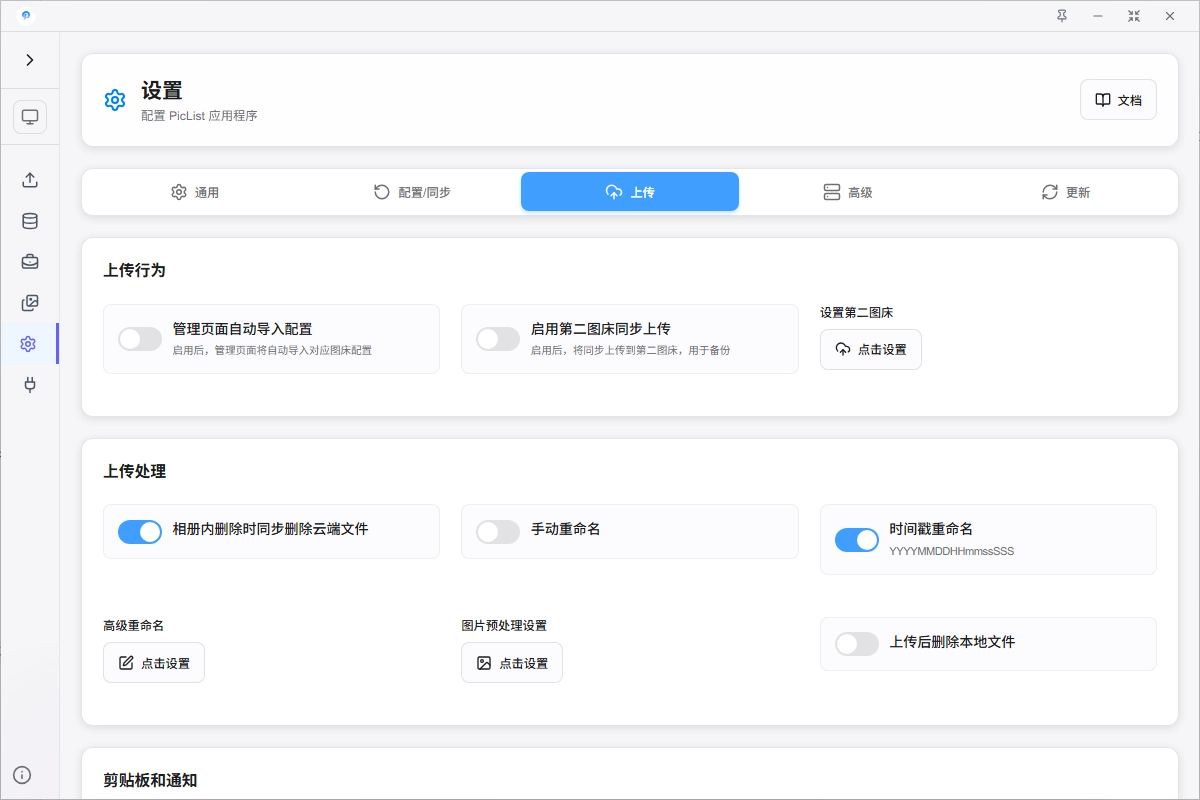Viewport: 1200px width, 800px height.
Task: Click 点击设置 under 设置第二图床
Action: [870, 349]
